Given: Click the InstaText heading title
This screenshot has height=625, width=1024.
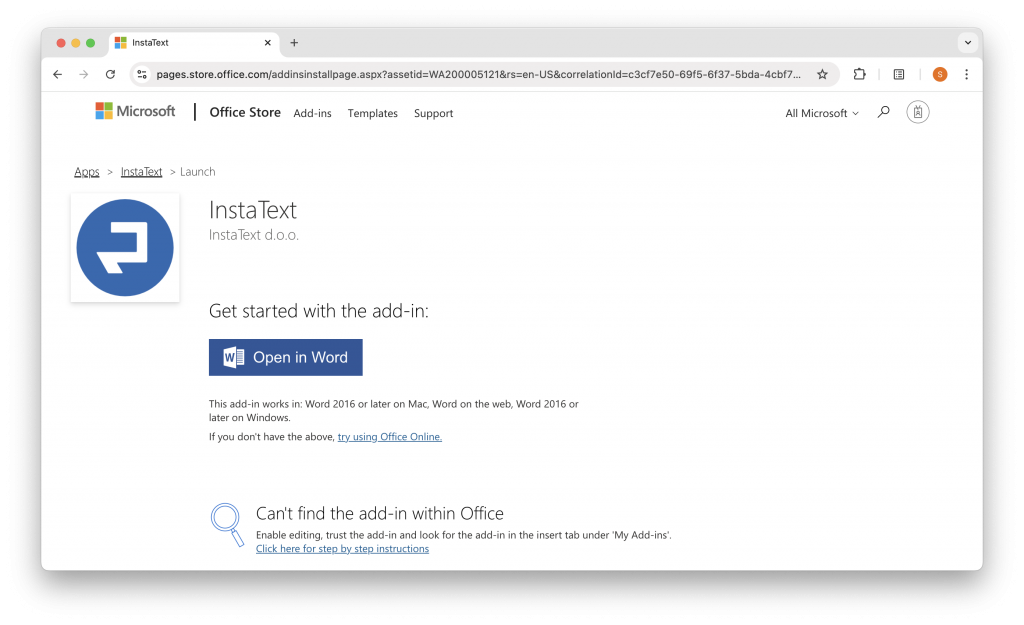Looking at the screenshot, I should [x=253, y=210].
